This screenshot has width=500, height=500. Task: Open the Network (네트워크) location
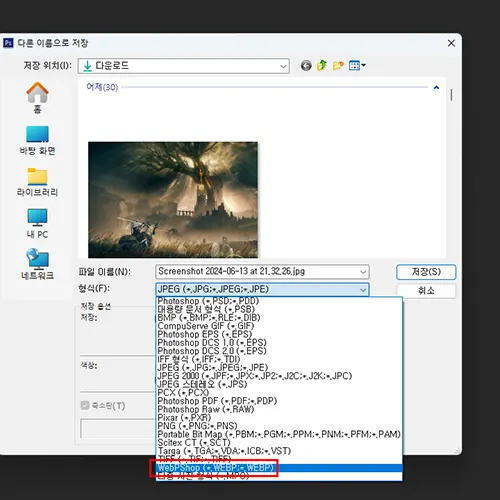point(37,259)
